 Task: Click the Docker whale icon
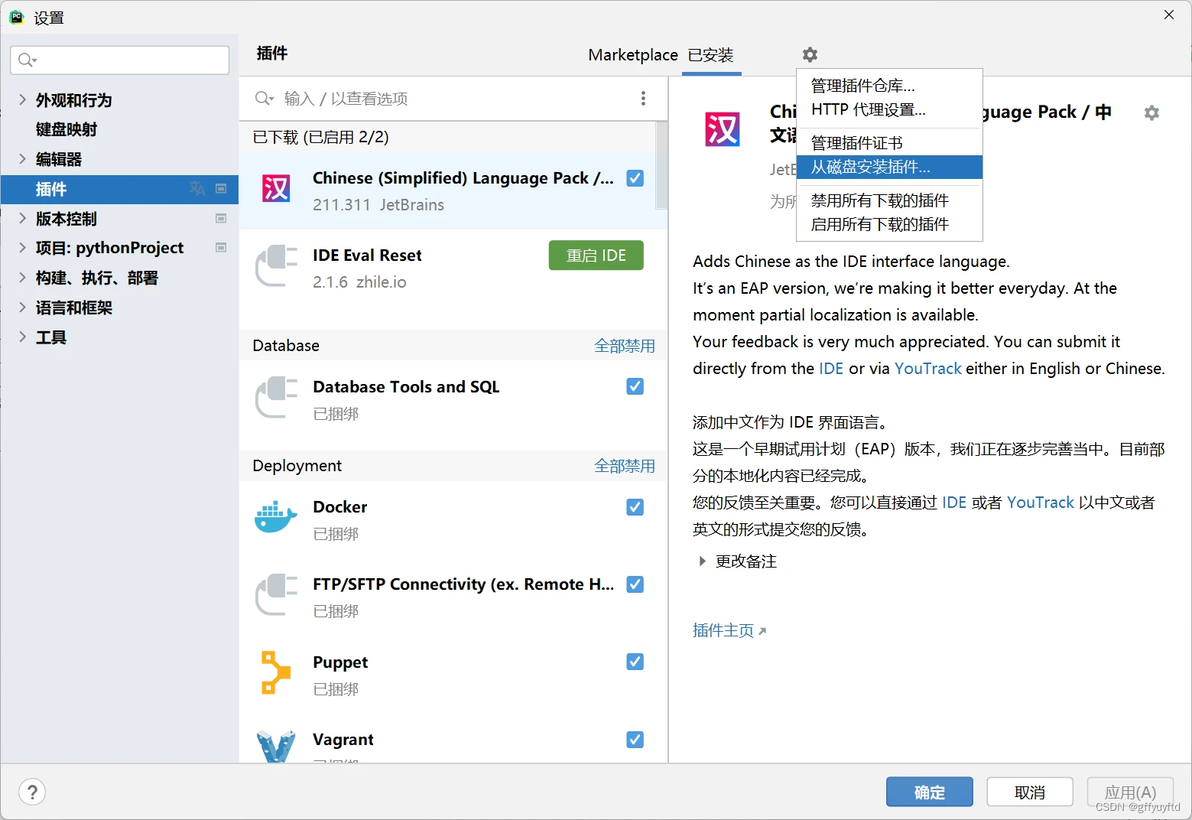point(275,517)
